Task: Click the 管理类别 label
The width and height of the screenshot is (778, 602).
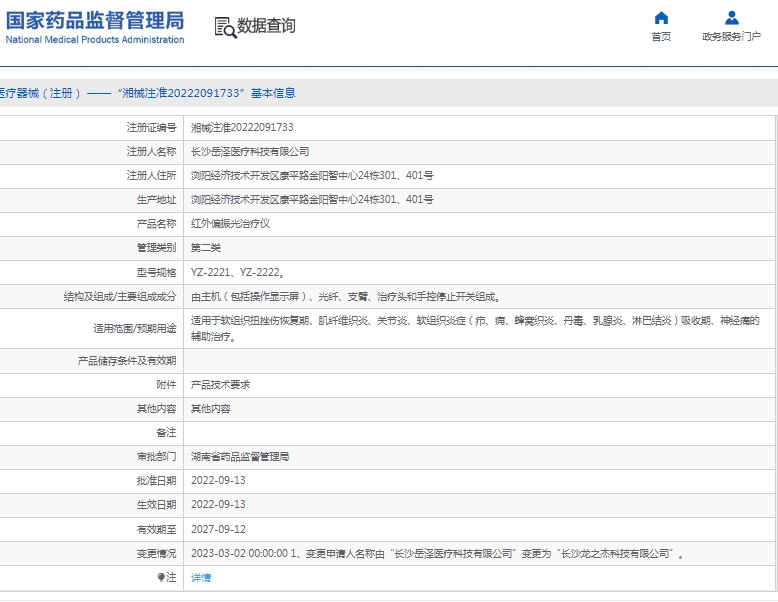Action: [156, 247]
